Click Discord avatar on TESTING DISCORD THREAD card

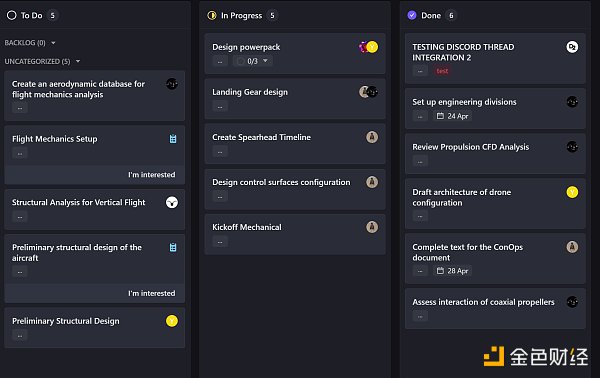point(572,47)
